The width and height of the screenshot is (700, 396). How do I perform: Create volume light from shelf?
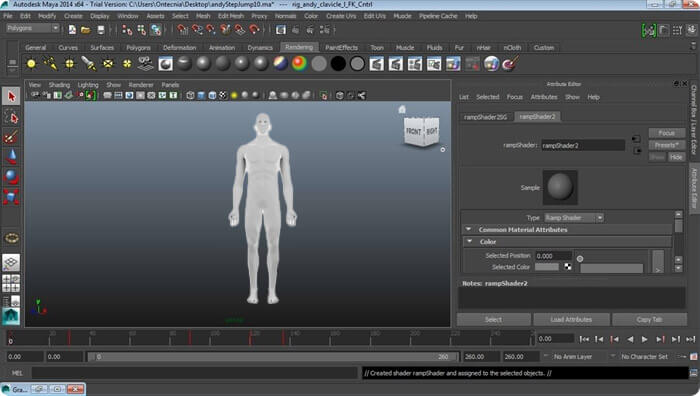point(127,64)
